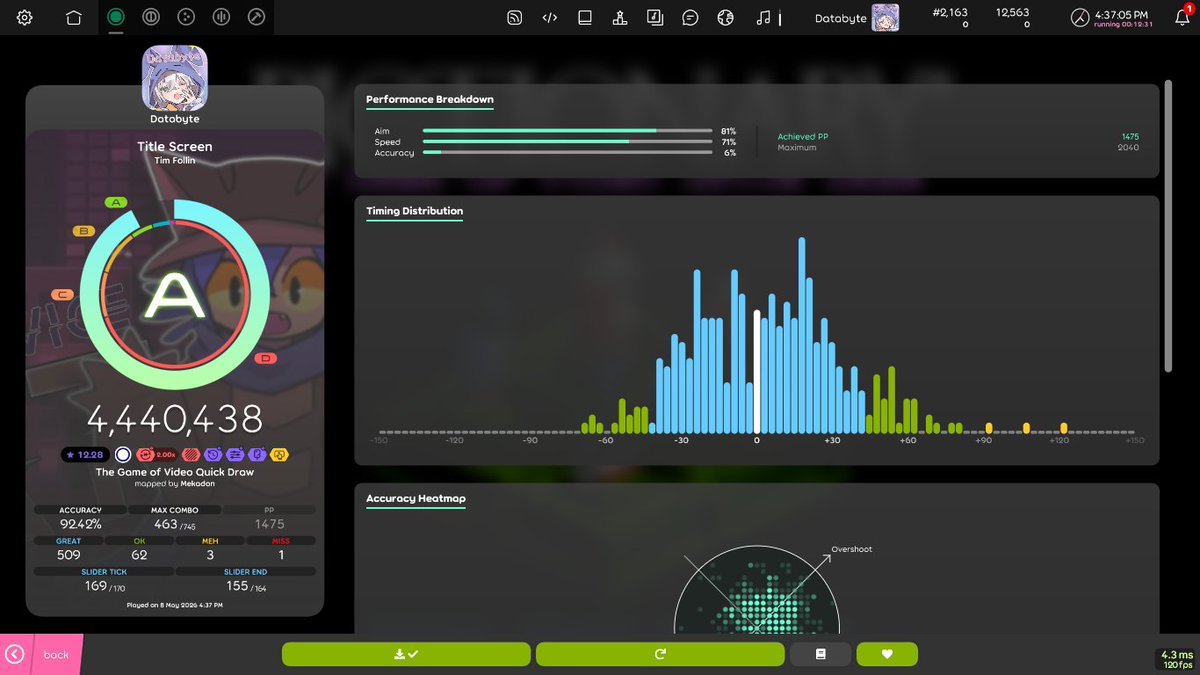Go back with the pink back button
This screenshot has width=1200, height=675.
click(40, 654)
